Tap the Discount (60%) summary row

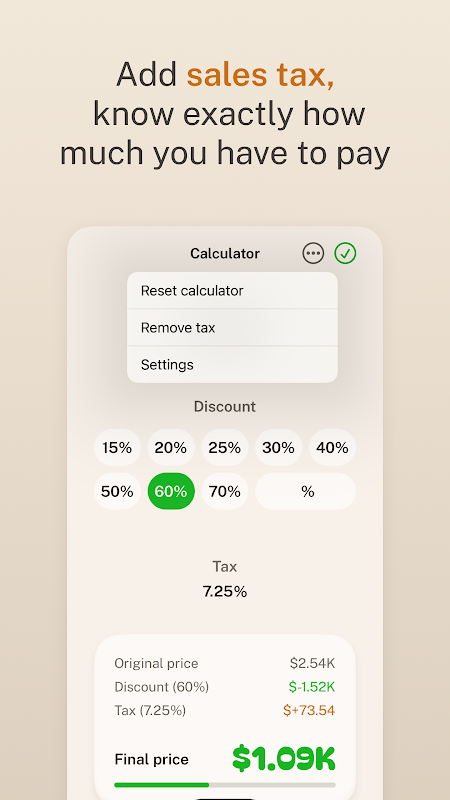click(x=225, y=687)
